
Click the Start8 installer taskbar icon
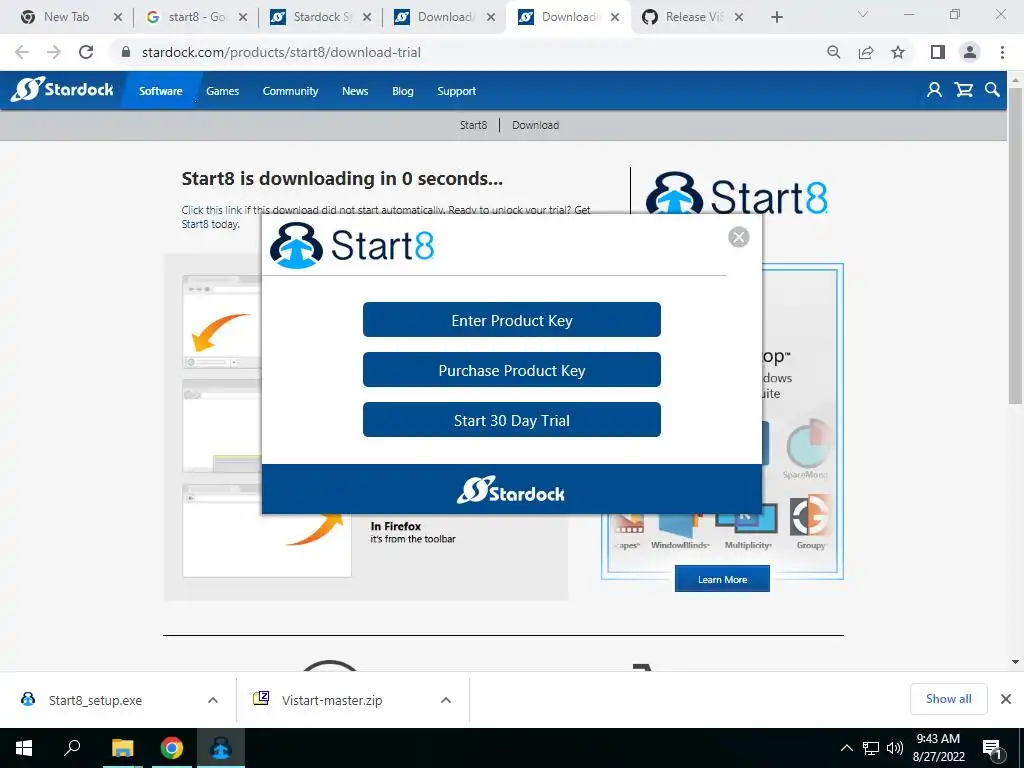[x=221, y=748]
